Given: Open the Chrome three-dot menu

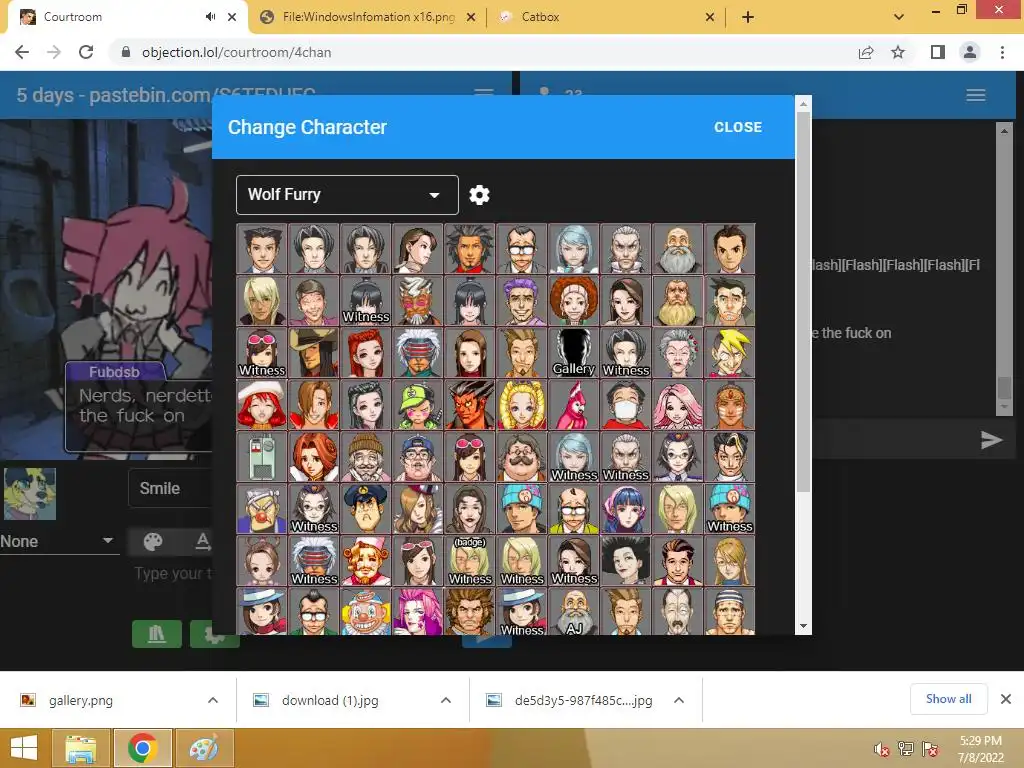Looking at the screenshot, I should tap(1002, 52).
